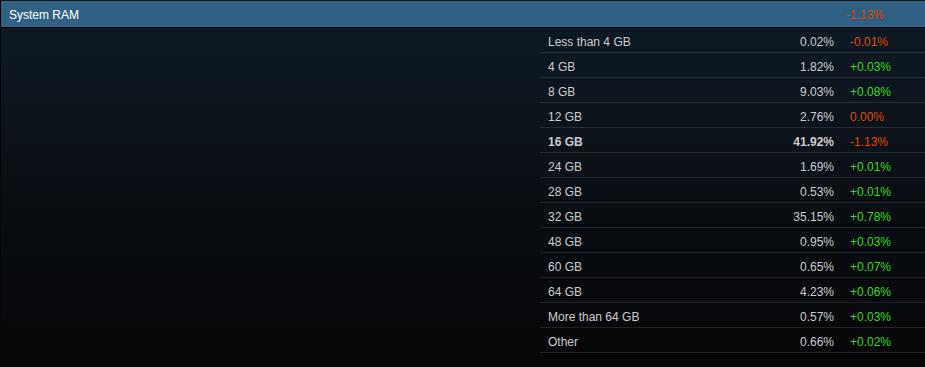Click the 35.15% percentage value
The width and height of the screenshot is (925, 367).
[x=814, y=217]
